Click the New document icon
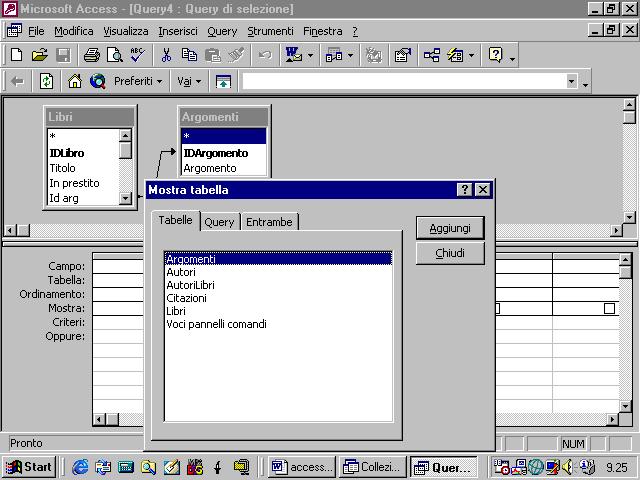This screenshot has height=480, width=640. (17, 55)
